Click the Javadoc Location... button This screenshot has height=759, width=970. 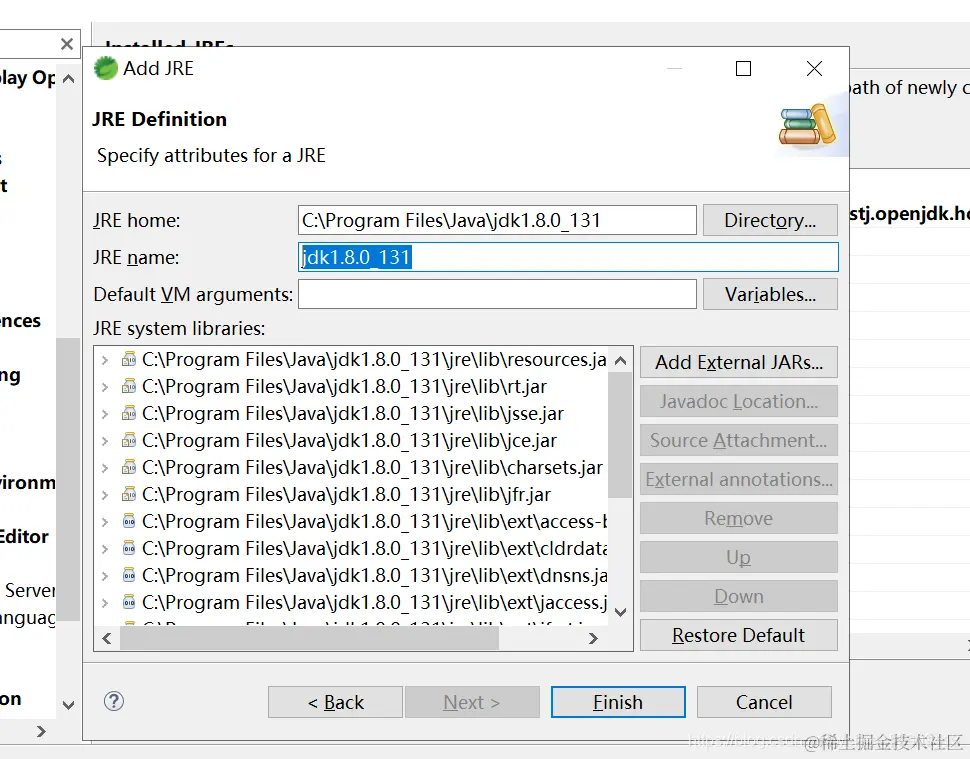click(x=739, y=401)
